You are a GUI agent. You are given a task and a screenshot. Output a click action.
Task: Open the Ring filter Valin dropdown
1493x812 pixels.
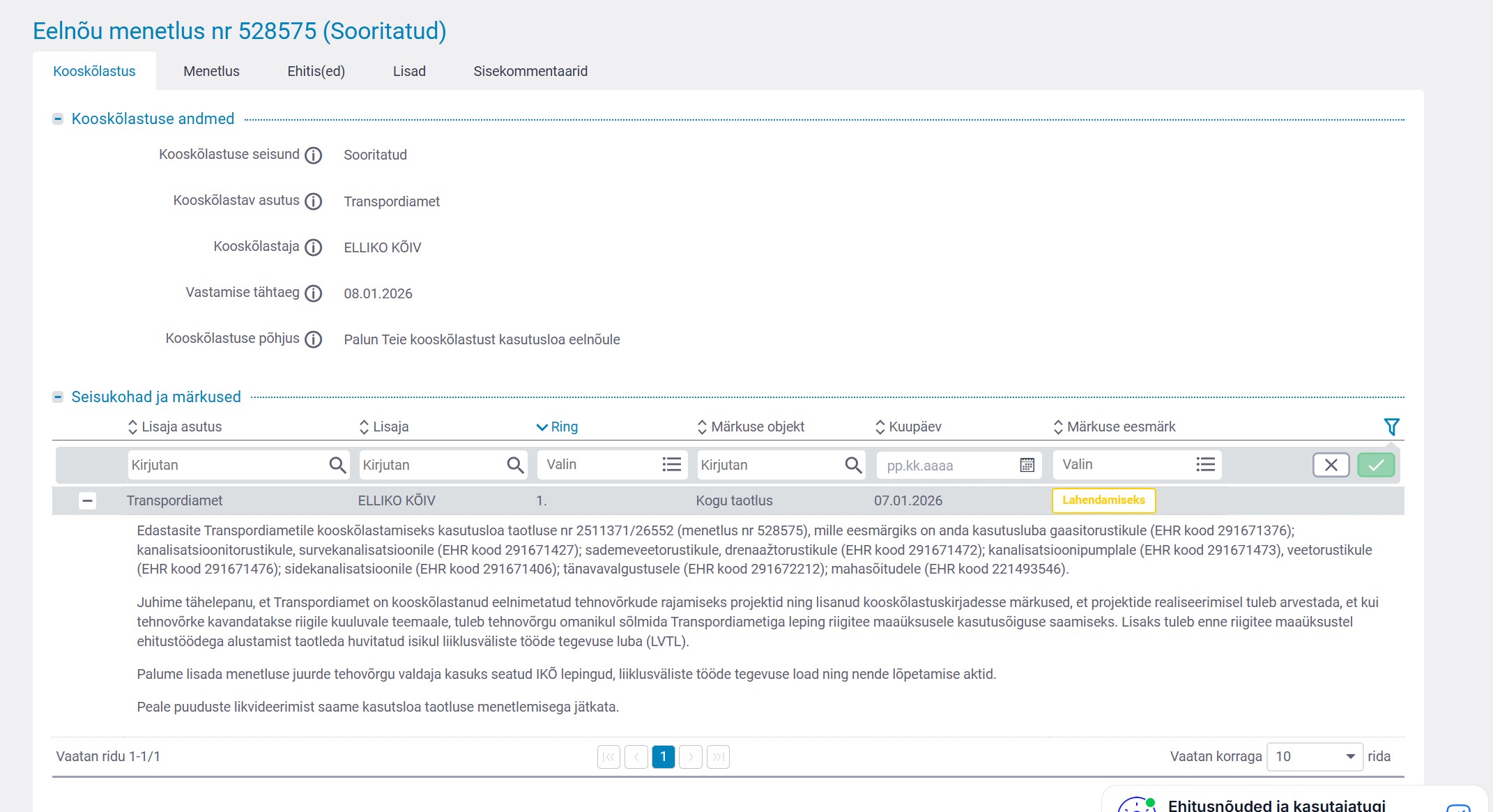click(x=612, y=465)
